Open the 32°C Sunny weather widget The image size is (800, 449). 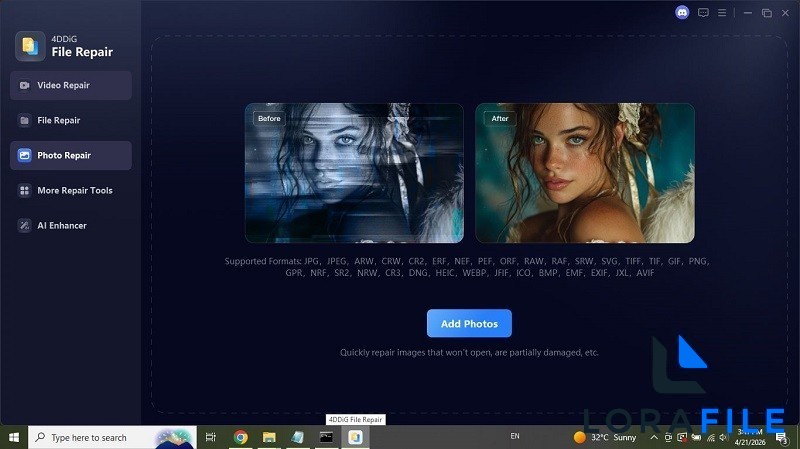[x=605, y=437]
